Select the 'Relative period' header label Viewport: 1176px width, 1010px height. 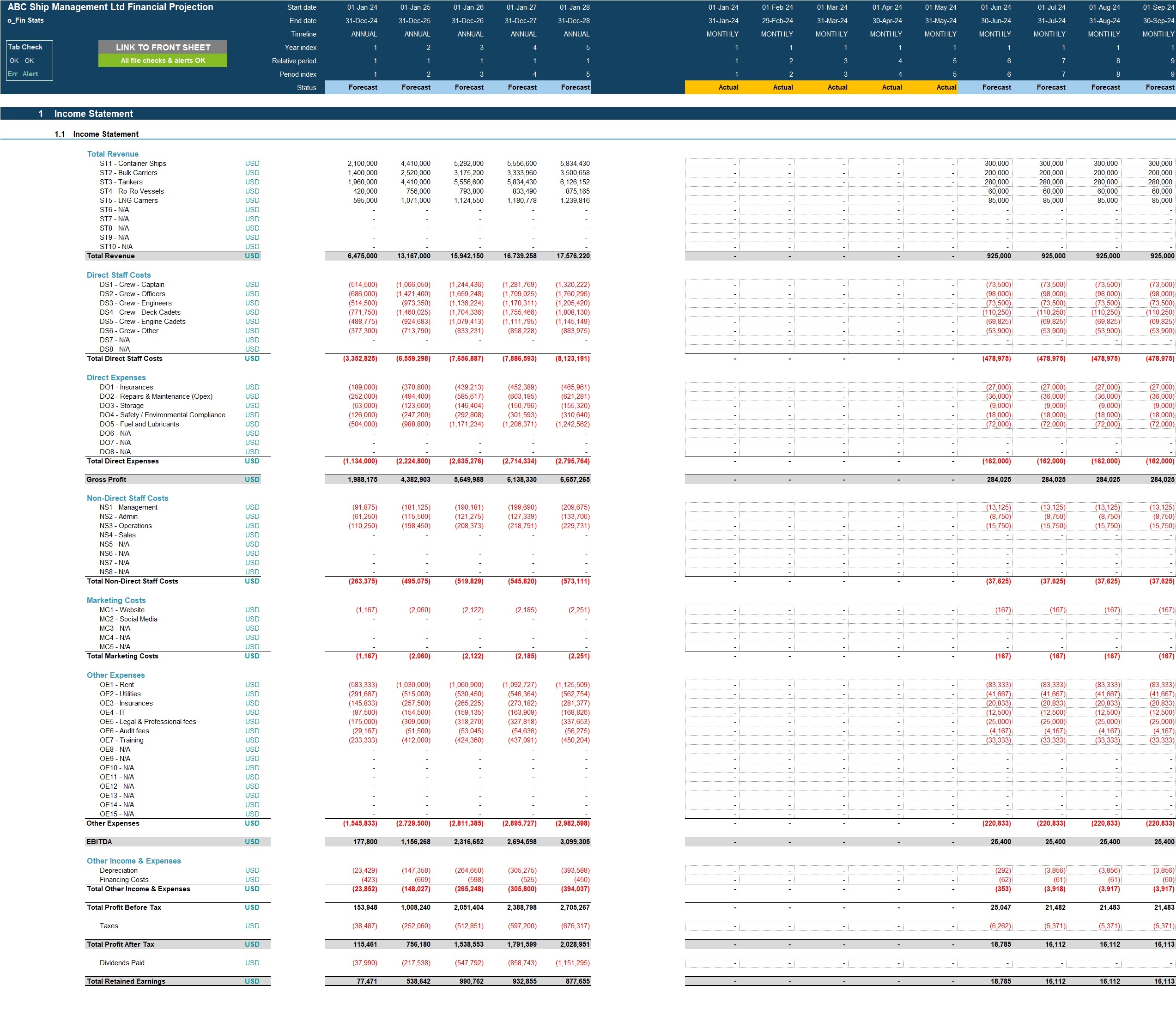294,61
